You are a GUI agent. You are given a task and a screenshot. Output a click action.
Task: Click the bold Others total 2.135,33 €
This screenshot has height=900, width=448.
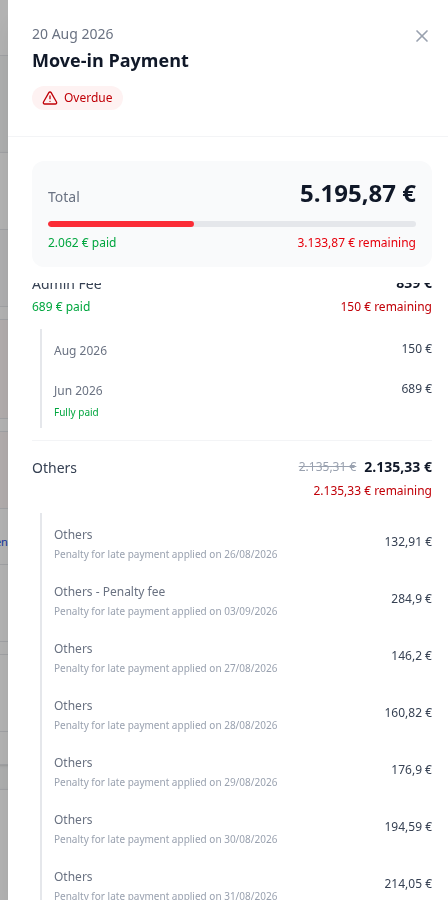point(398,467)
